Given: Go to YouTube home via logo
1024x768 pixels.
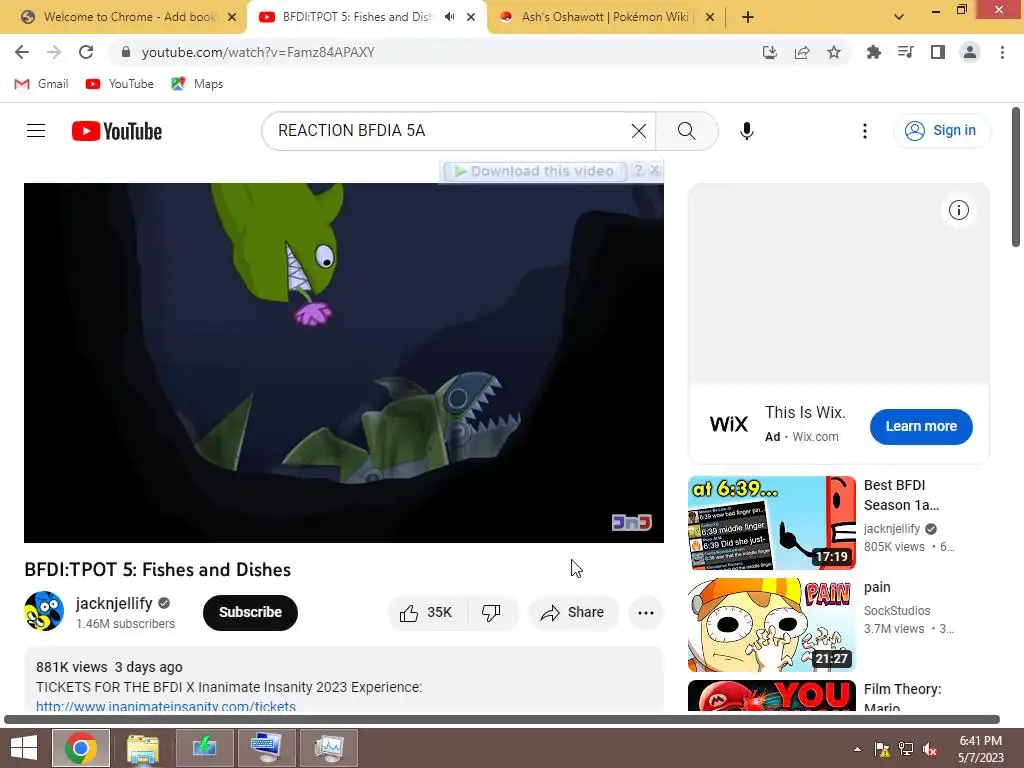Looking at the screenshot, I should tap(117, 131).
